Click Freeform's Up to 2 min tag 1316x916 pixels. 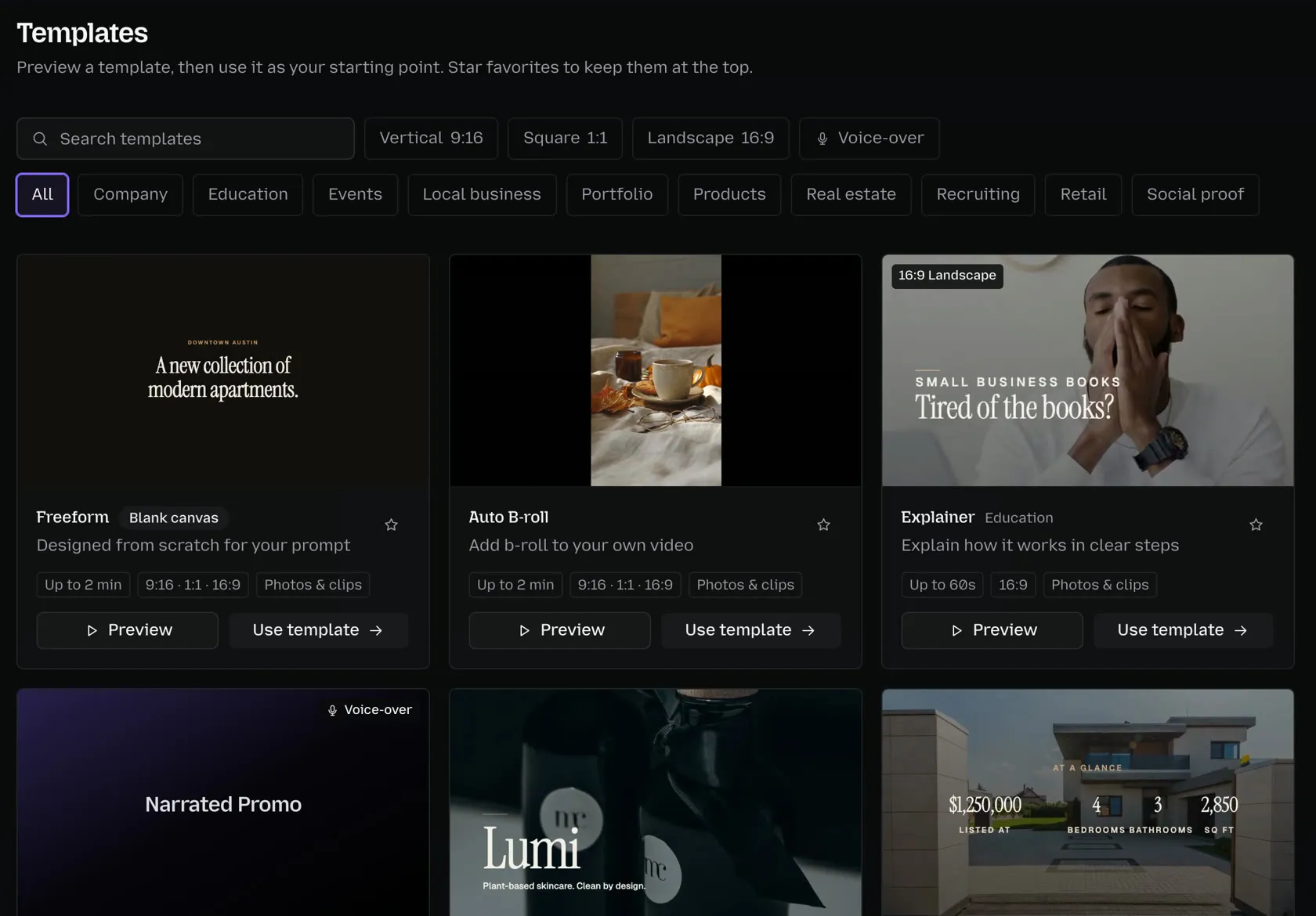pyautogui.click(x=83, y=585)
